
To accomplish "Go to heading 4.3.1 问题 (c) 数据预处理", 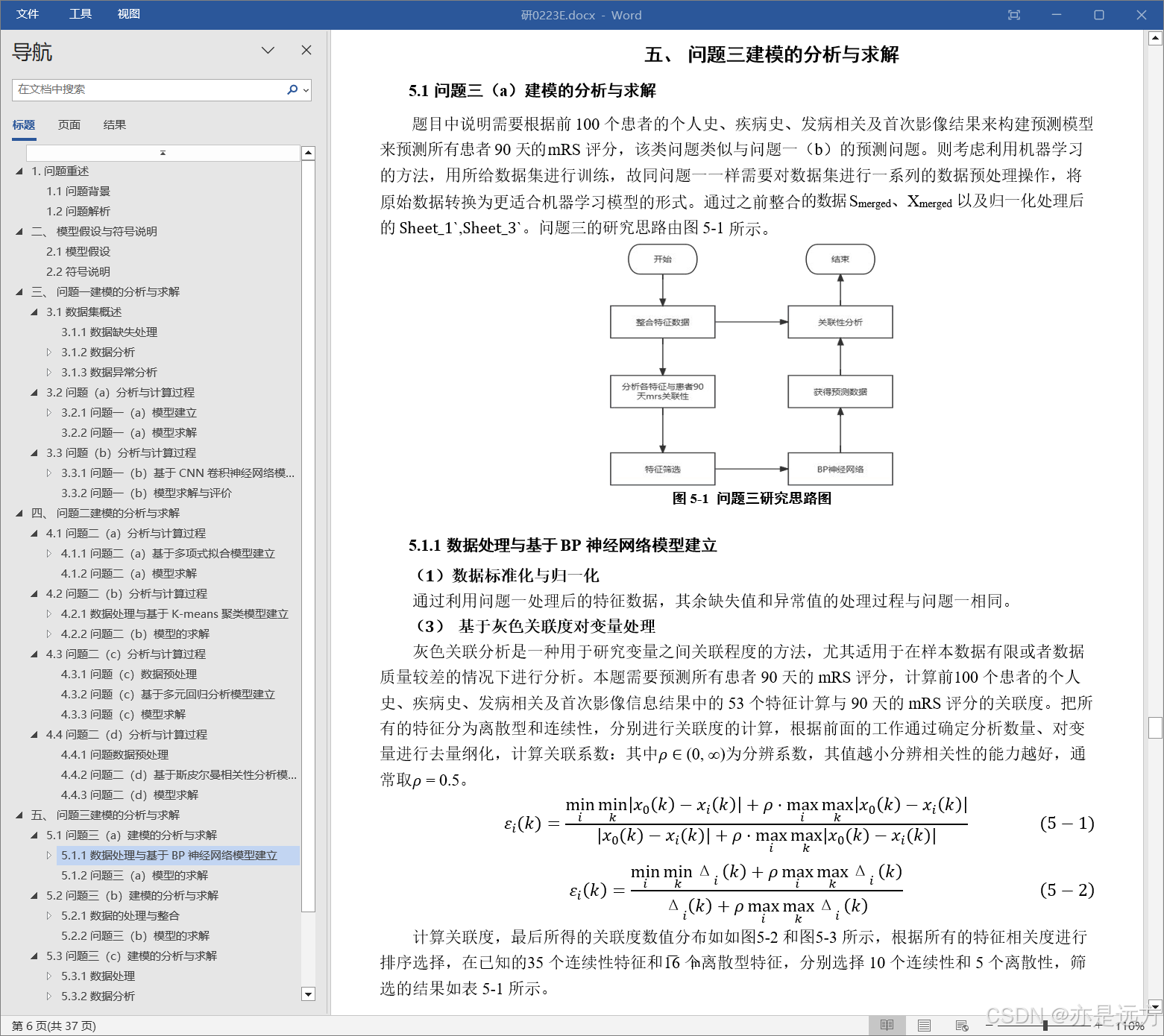I will coord(129,675).
